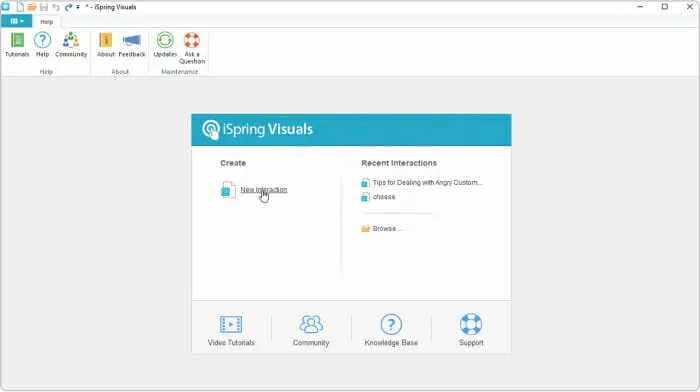
Task: Click the open folder quick access icon
Action: pyautogui.click(x=32, y=7)
